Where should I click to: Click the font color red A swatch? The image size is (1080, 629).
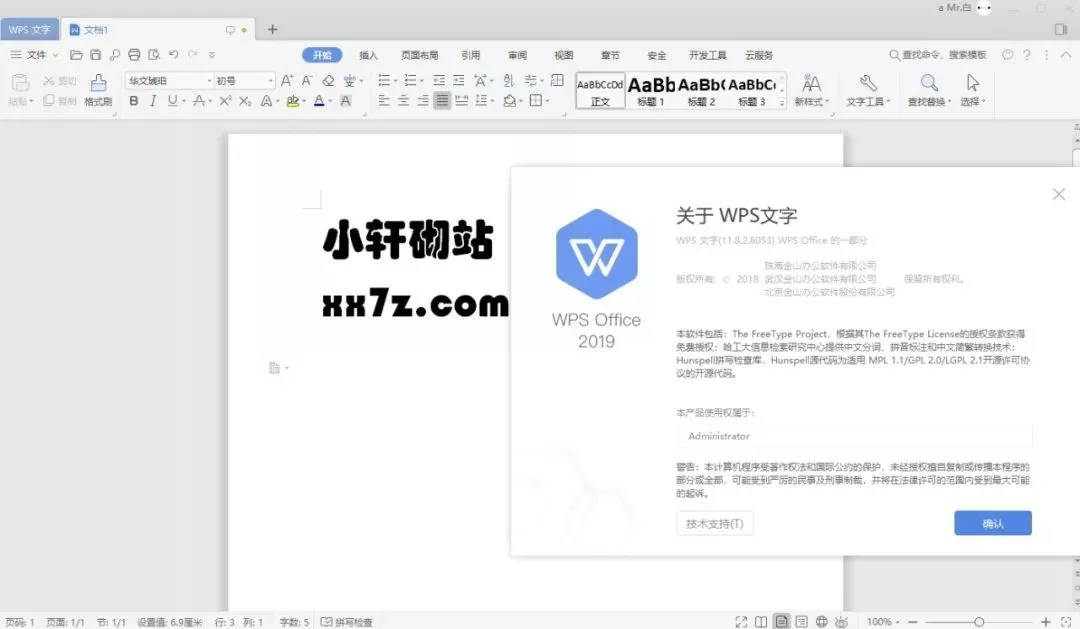319,101
